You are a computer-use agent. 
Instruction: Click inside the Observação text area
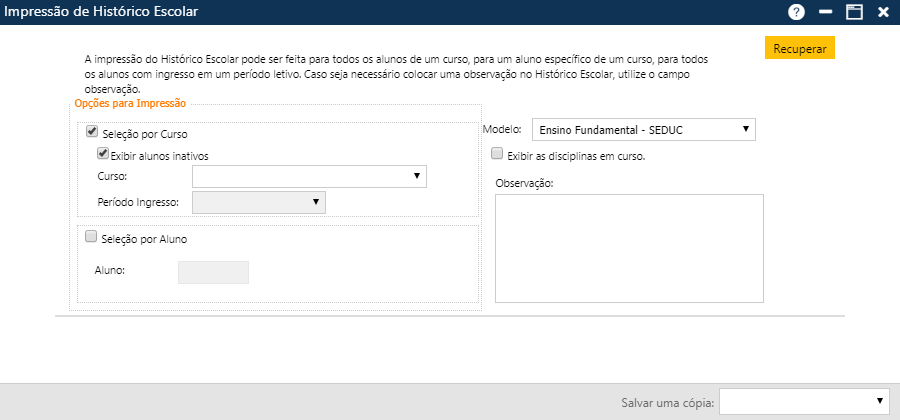629,248
